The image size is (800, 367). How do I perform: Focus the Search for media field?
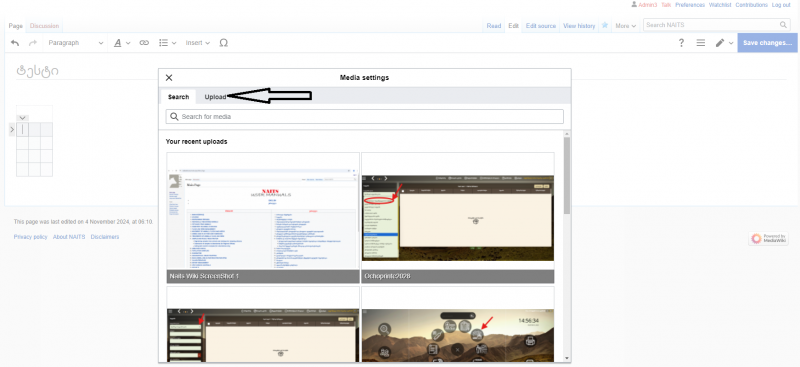(364, 116)
